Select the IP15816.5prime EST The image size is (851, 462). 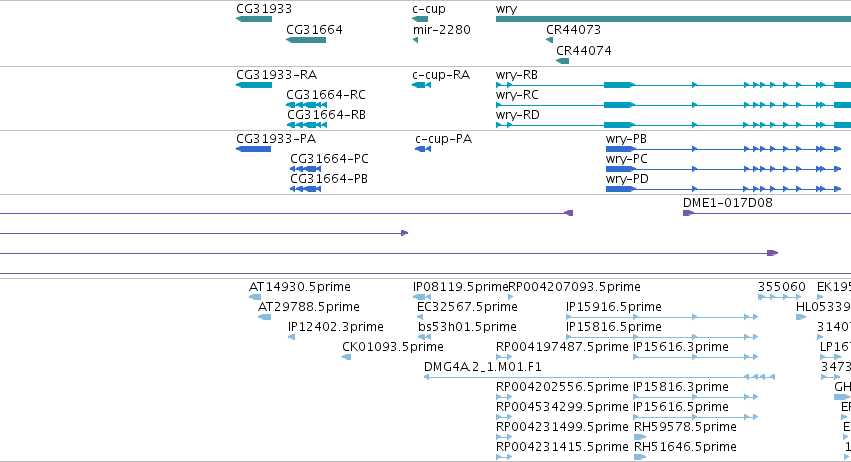[662, 337]
